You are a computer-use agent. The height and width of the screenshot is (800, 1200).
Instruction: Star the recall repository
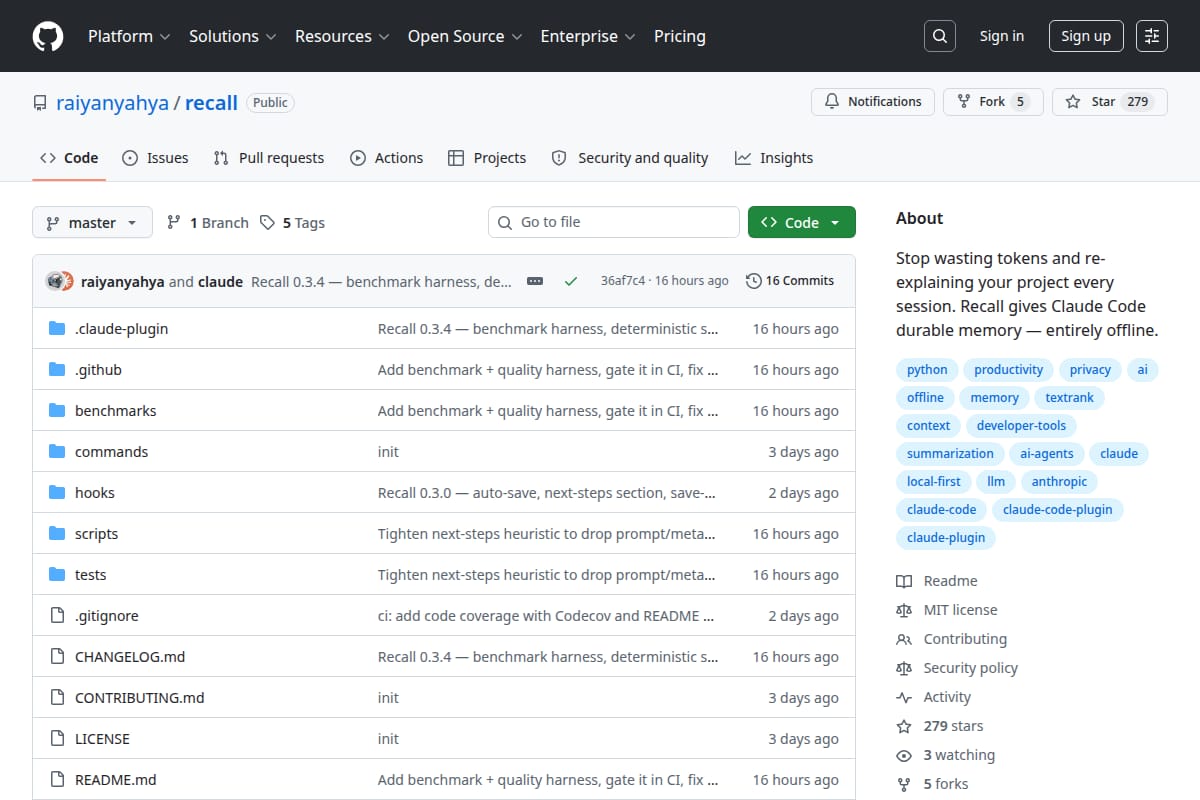click(1110, 102)
